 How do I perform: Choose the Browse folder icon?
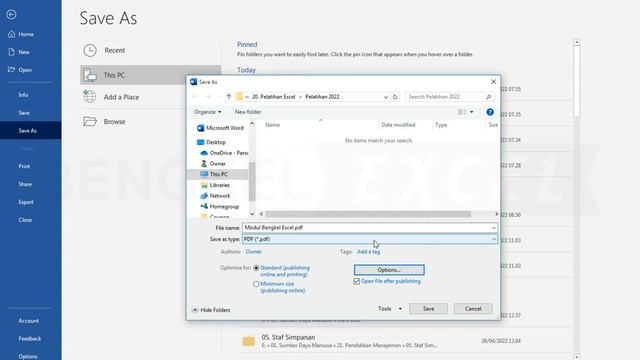tap(90, 121)
